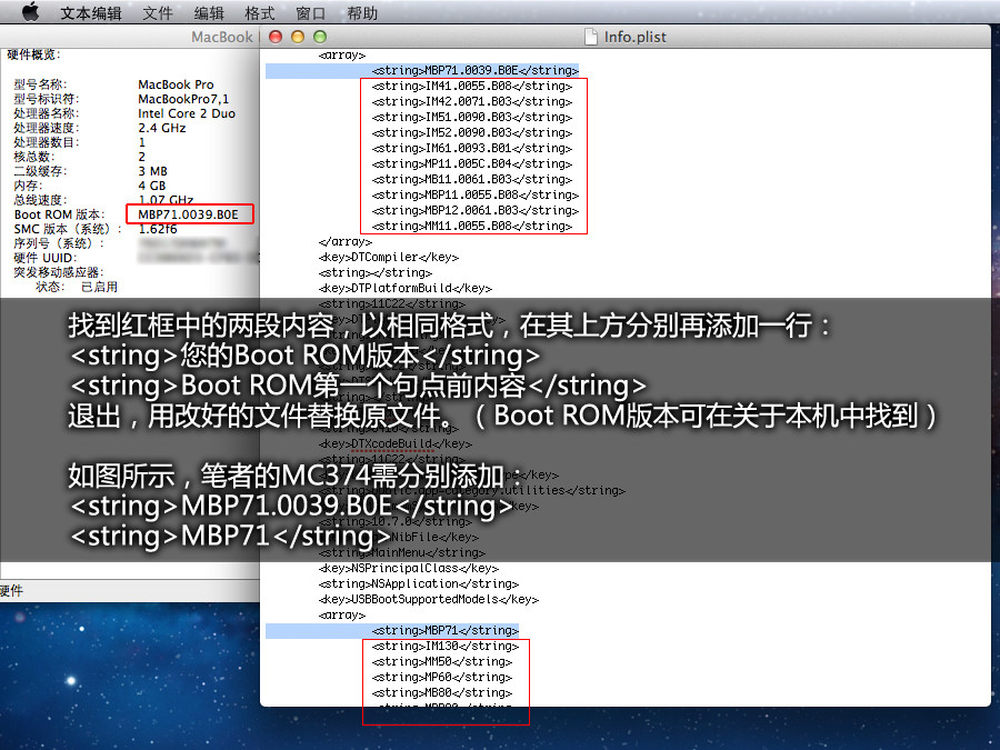Click the IM41.0055.B08 string line
This screenshot has height=750, width=1000.
tap(472, 86)
